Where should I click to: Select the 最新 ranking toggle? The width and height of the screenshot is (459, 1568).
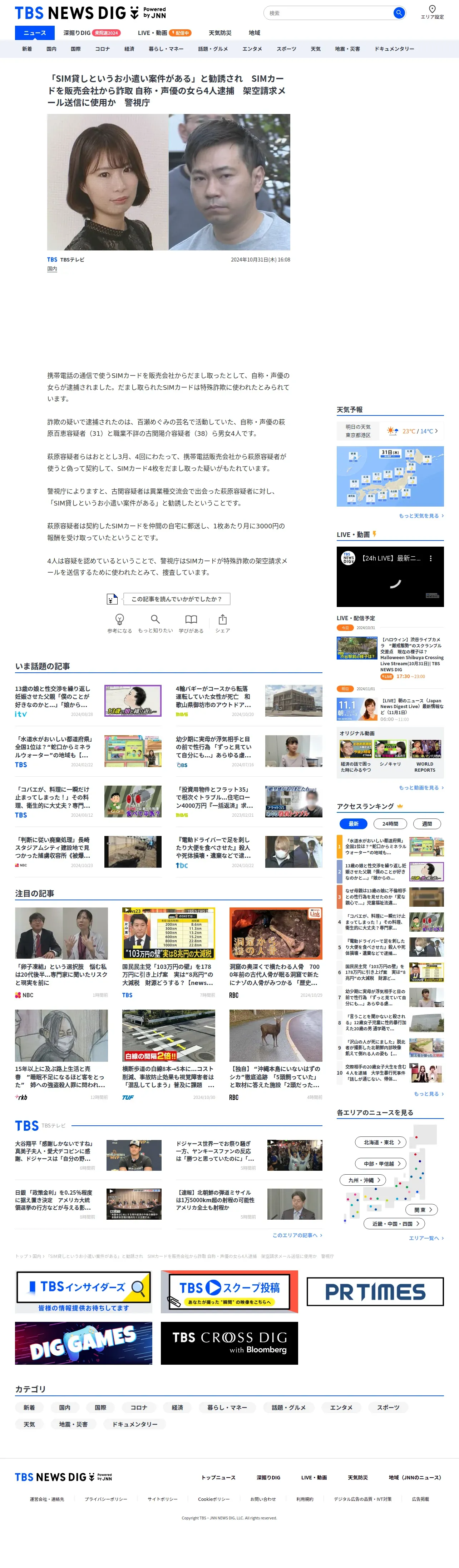(x=354, y=823)
